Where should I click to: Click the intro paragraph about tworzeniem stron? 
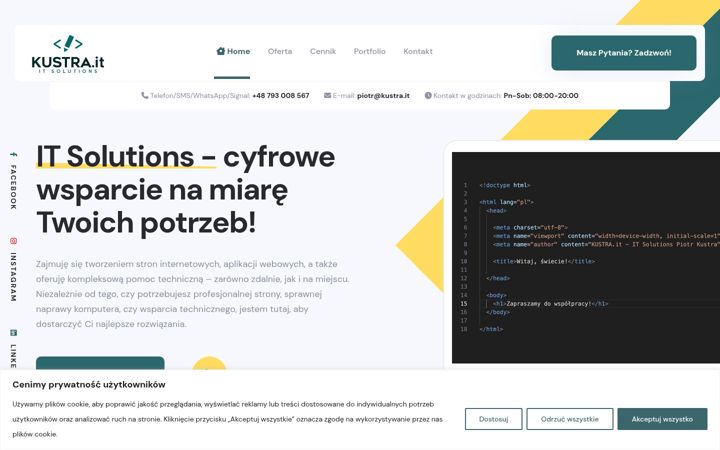[193, 294]
